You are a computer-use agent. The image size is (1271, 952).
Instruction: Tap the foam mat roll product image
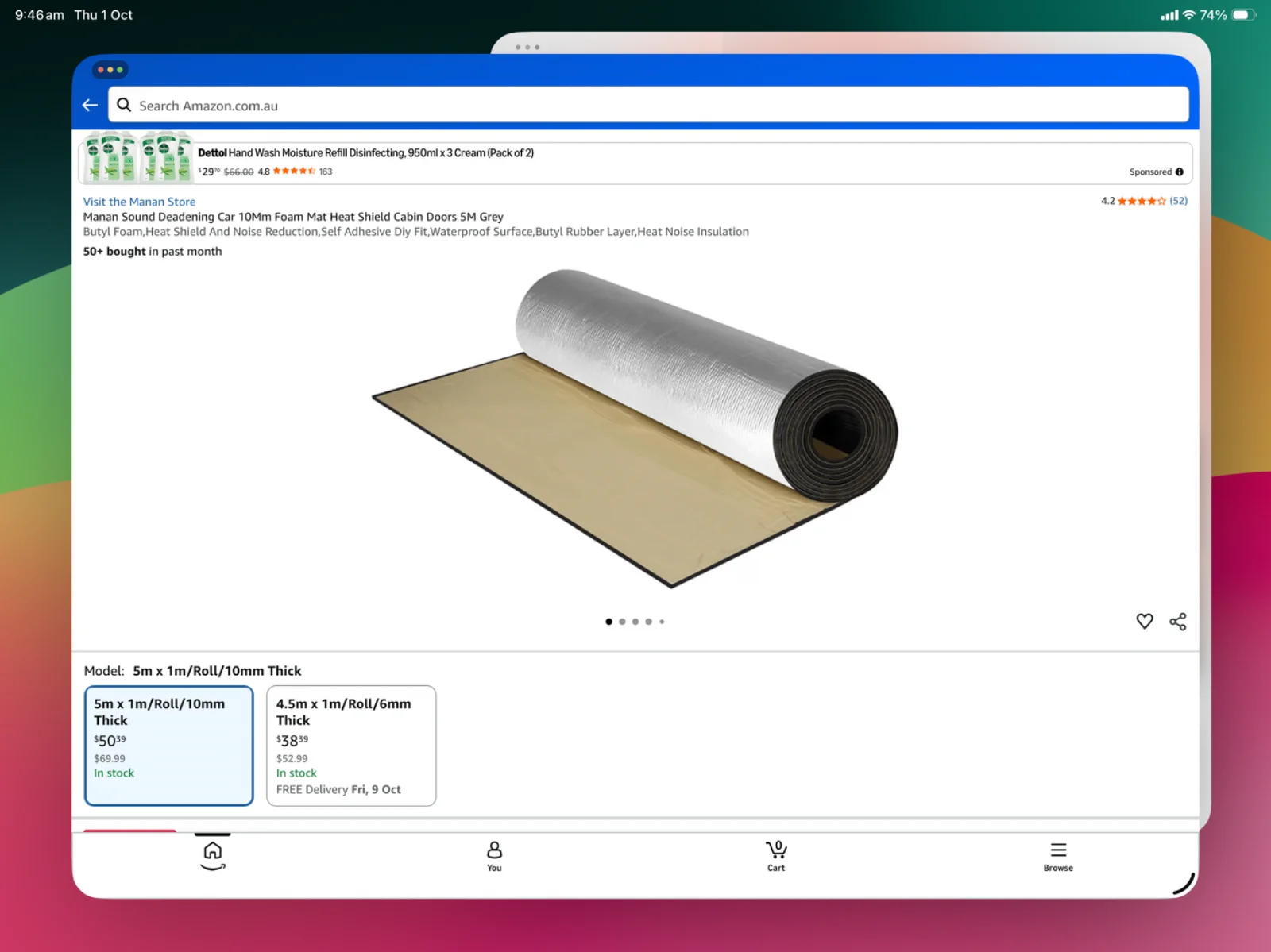coord(635,429)
